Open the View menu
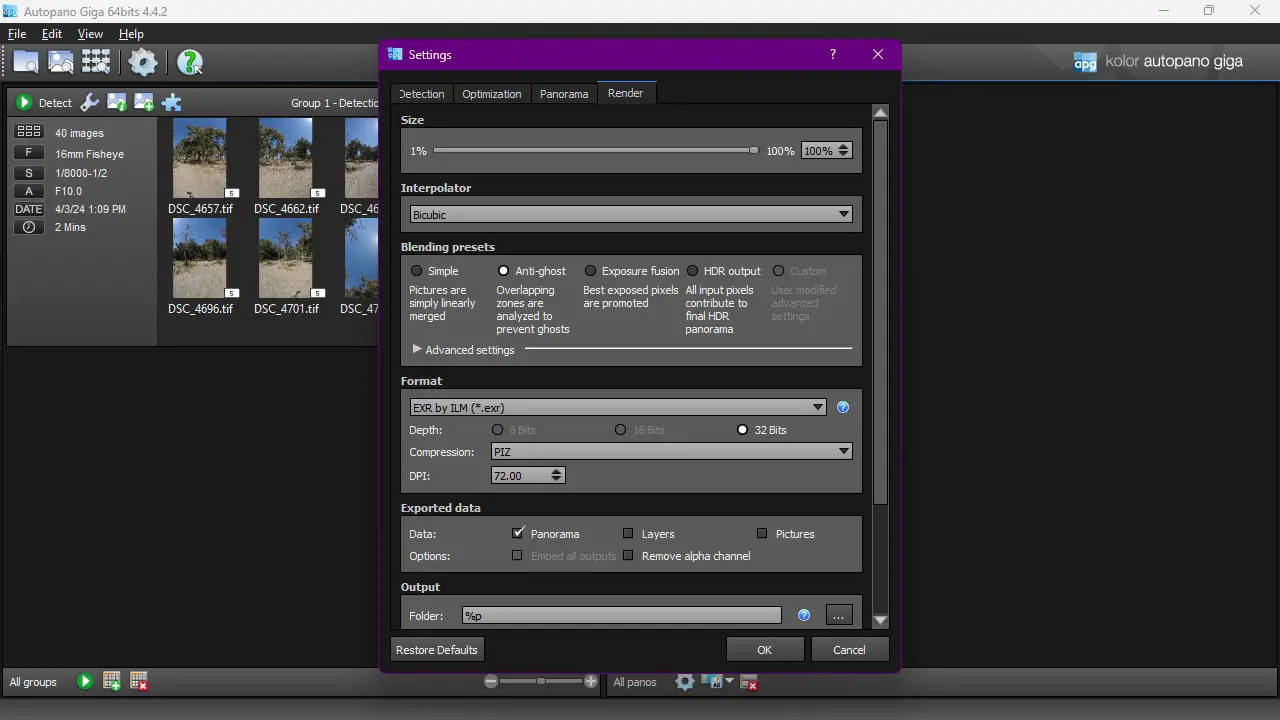Screen dimensions: 1280x720 click(x=90, y=34)
